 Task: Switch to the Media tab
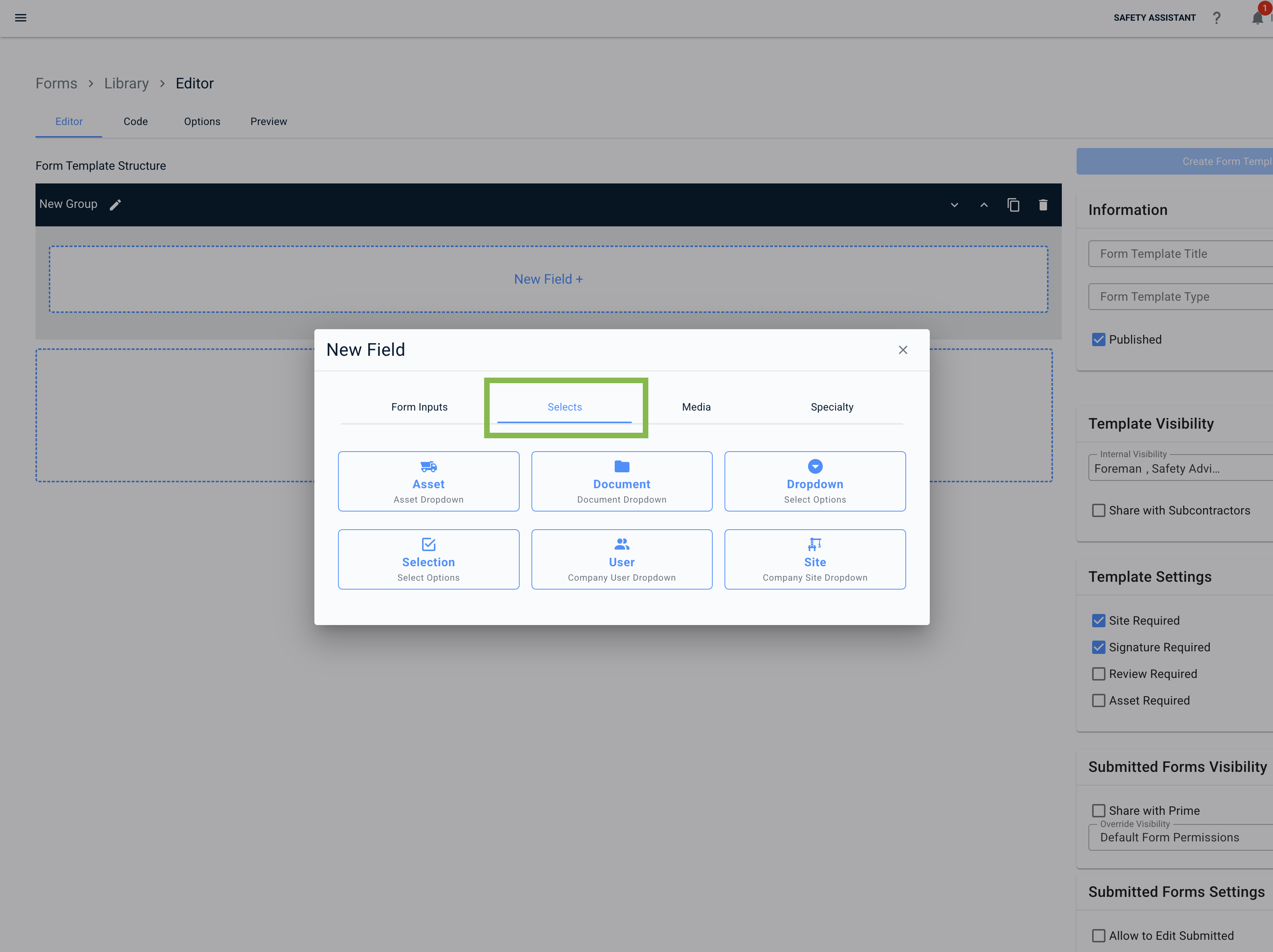[696, 407]
